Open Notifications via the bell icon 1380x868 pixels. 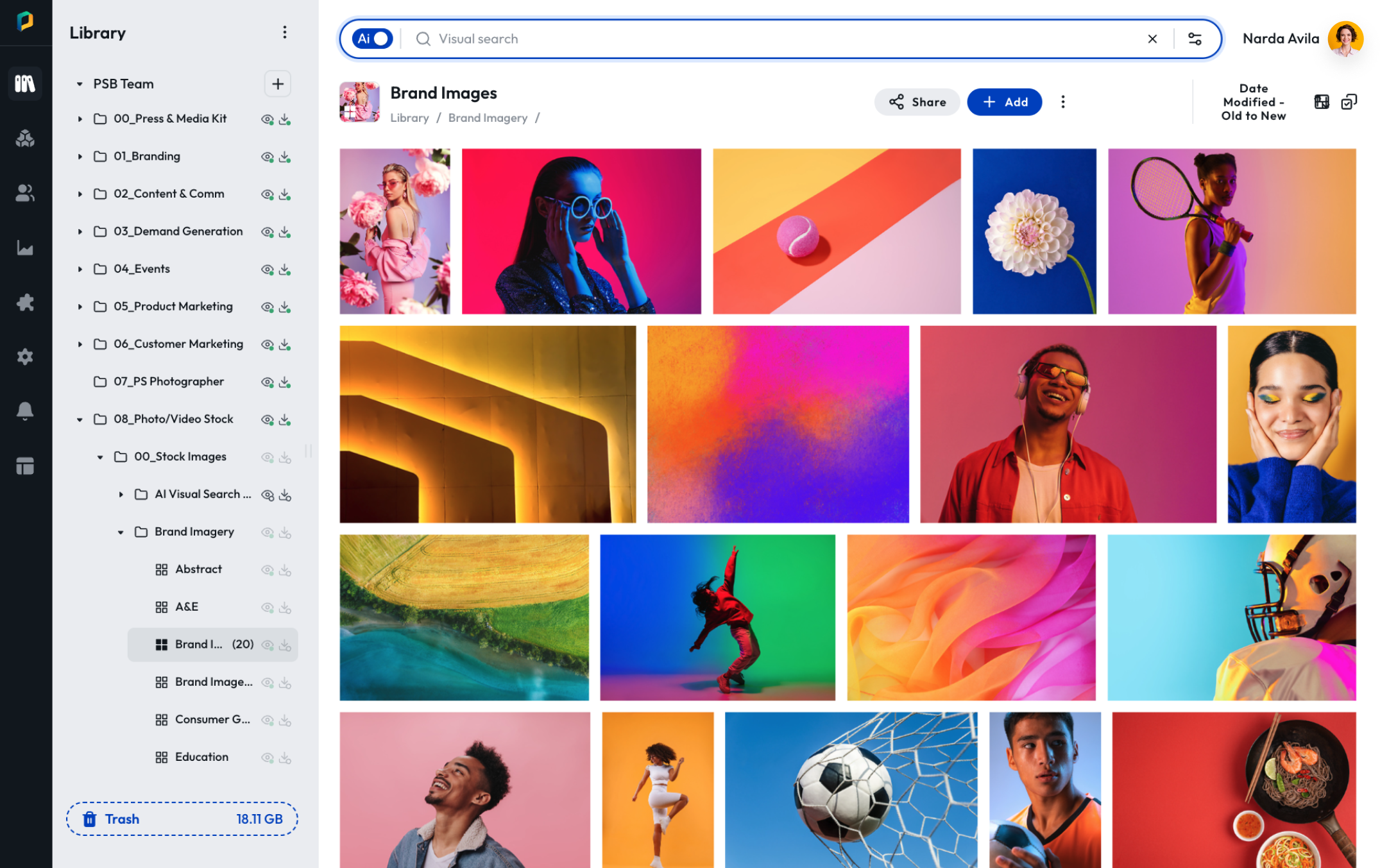(25, 411)
